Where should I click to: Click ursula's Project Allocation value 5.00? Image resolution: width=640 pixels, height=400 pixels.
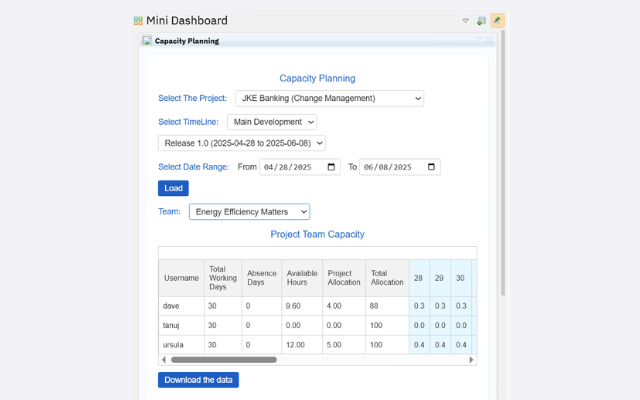coord(334,345)
